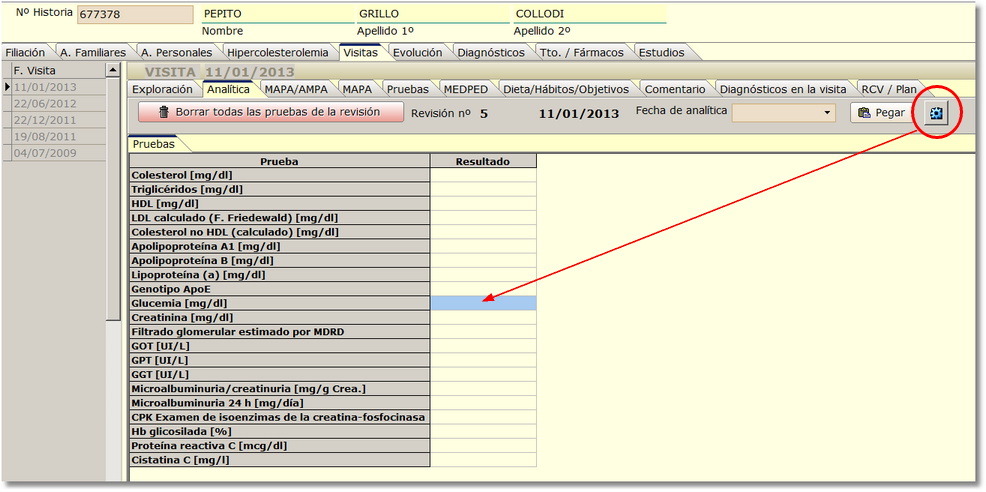Open the Diagnósticos tab

(491, 53)
